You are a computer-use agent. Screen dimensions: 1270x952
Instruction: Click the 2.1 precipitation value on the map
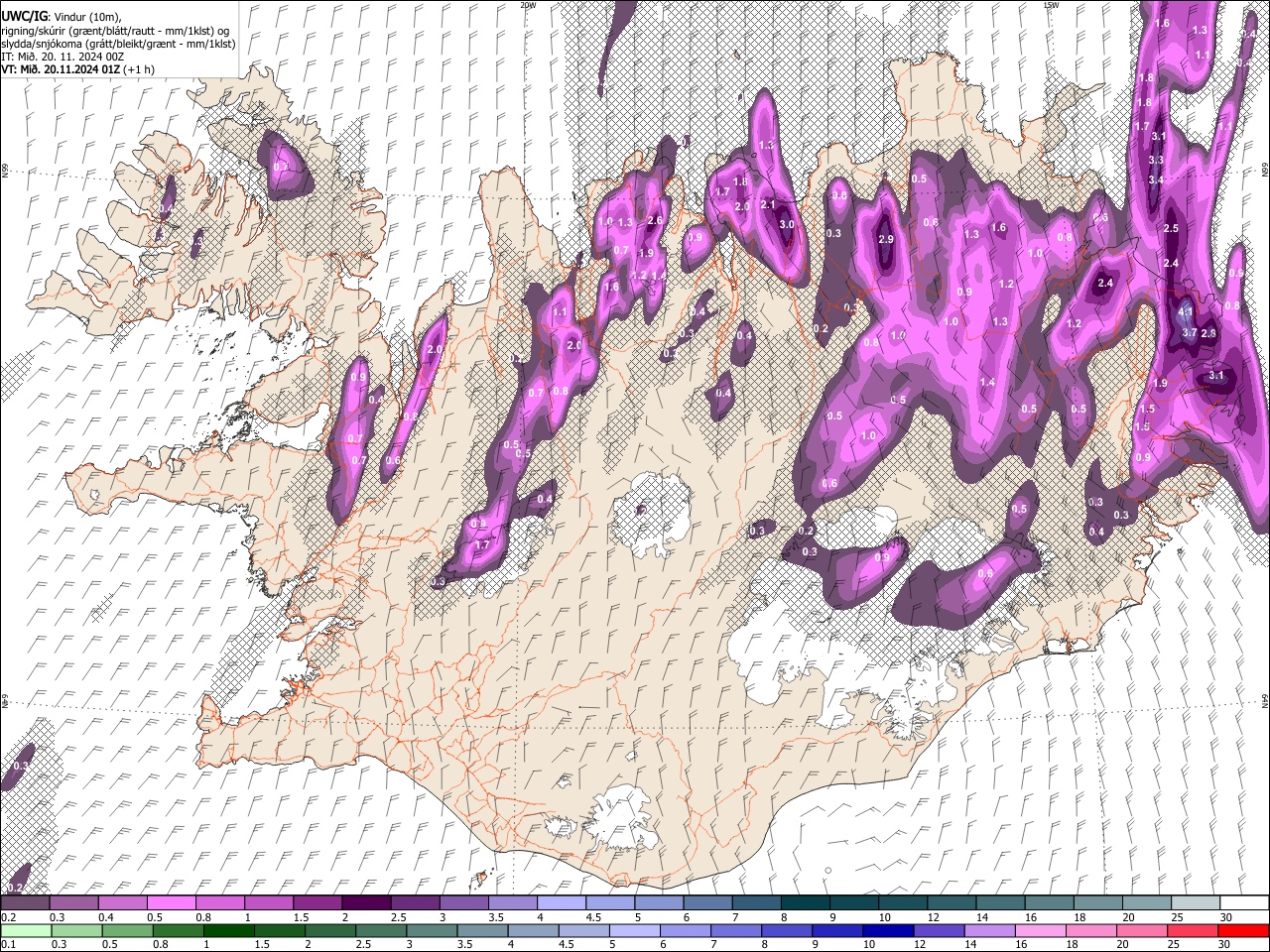click(767, 204)
